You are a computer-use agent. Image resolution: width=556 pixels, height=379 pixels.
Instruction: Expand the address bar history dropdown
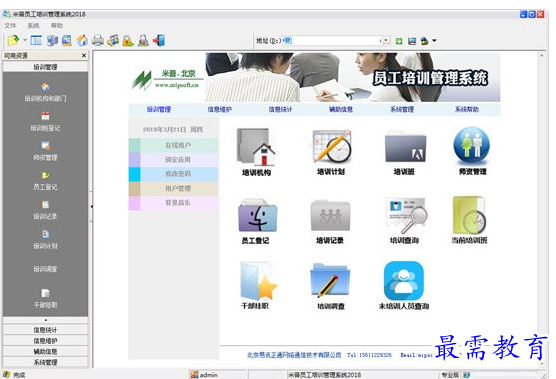[x=385, y=41]
